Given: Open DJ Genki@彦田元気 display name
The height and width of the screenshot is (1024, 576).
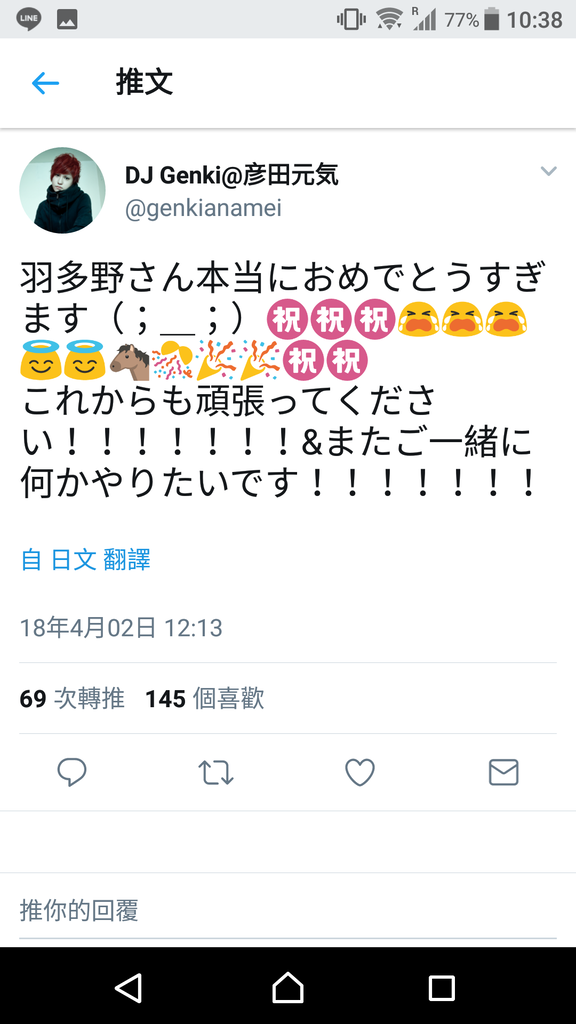Looking at the screenshot, I should coord(232,174).
